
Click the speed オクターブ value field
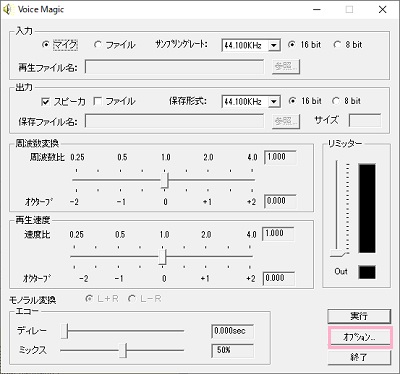[x=278, y=278]
